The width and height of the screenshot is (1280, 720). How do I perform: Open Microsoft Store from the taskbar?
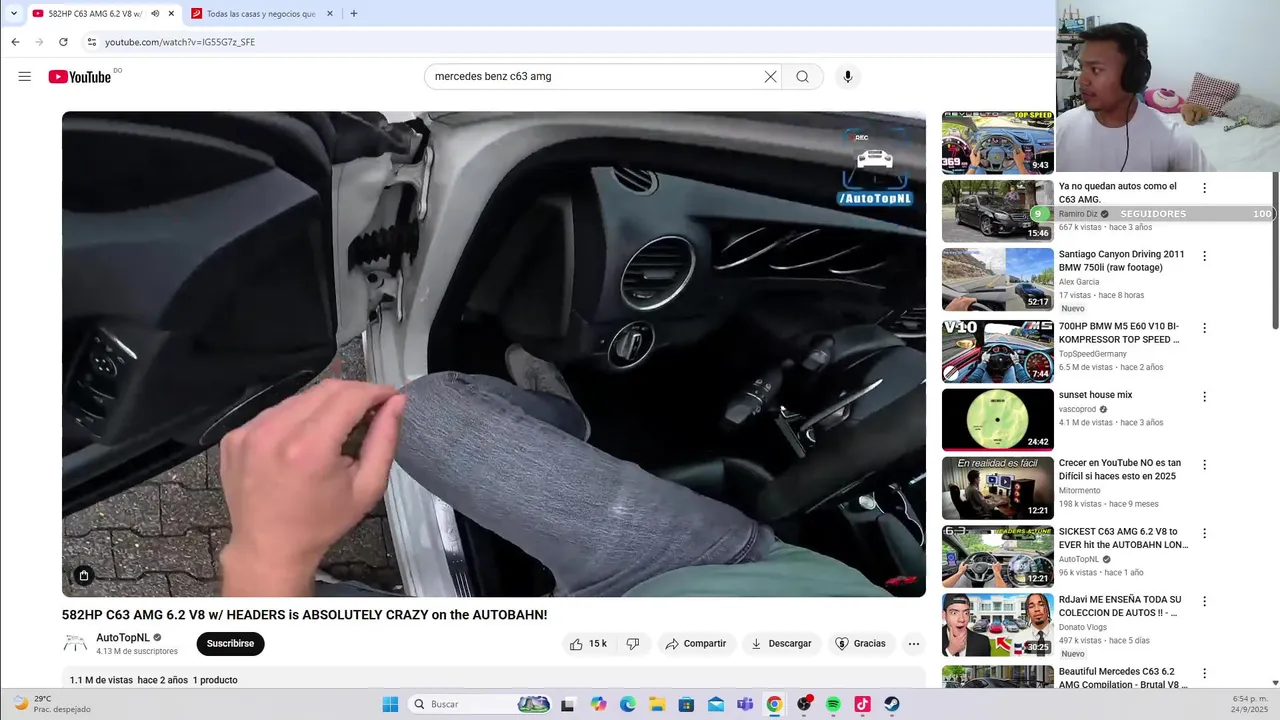pos(686,704)
